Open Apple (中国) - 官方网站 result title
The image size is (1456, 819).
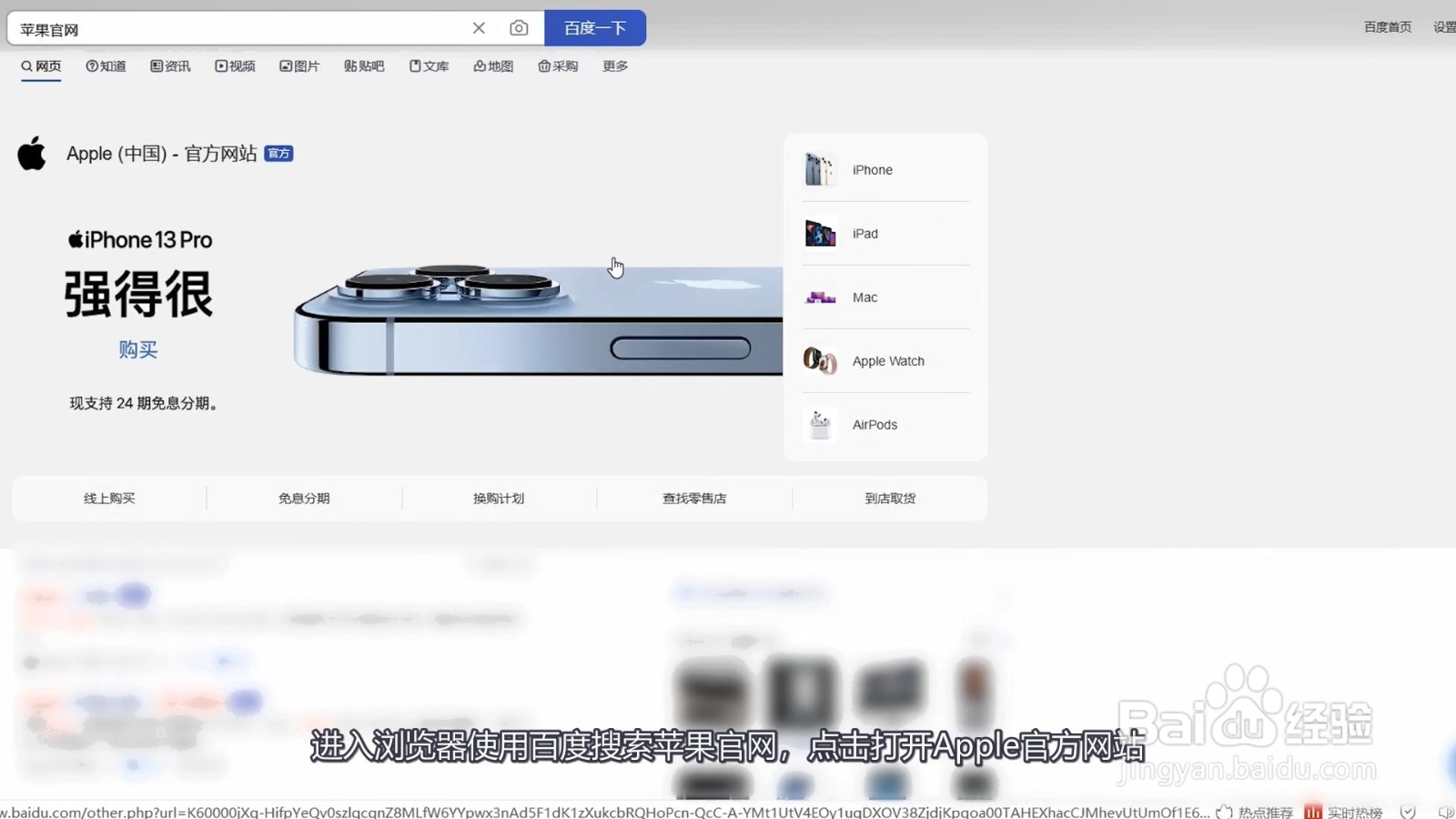pyautogui.click(x=162, y=154)
